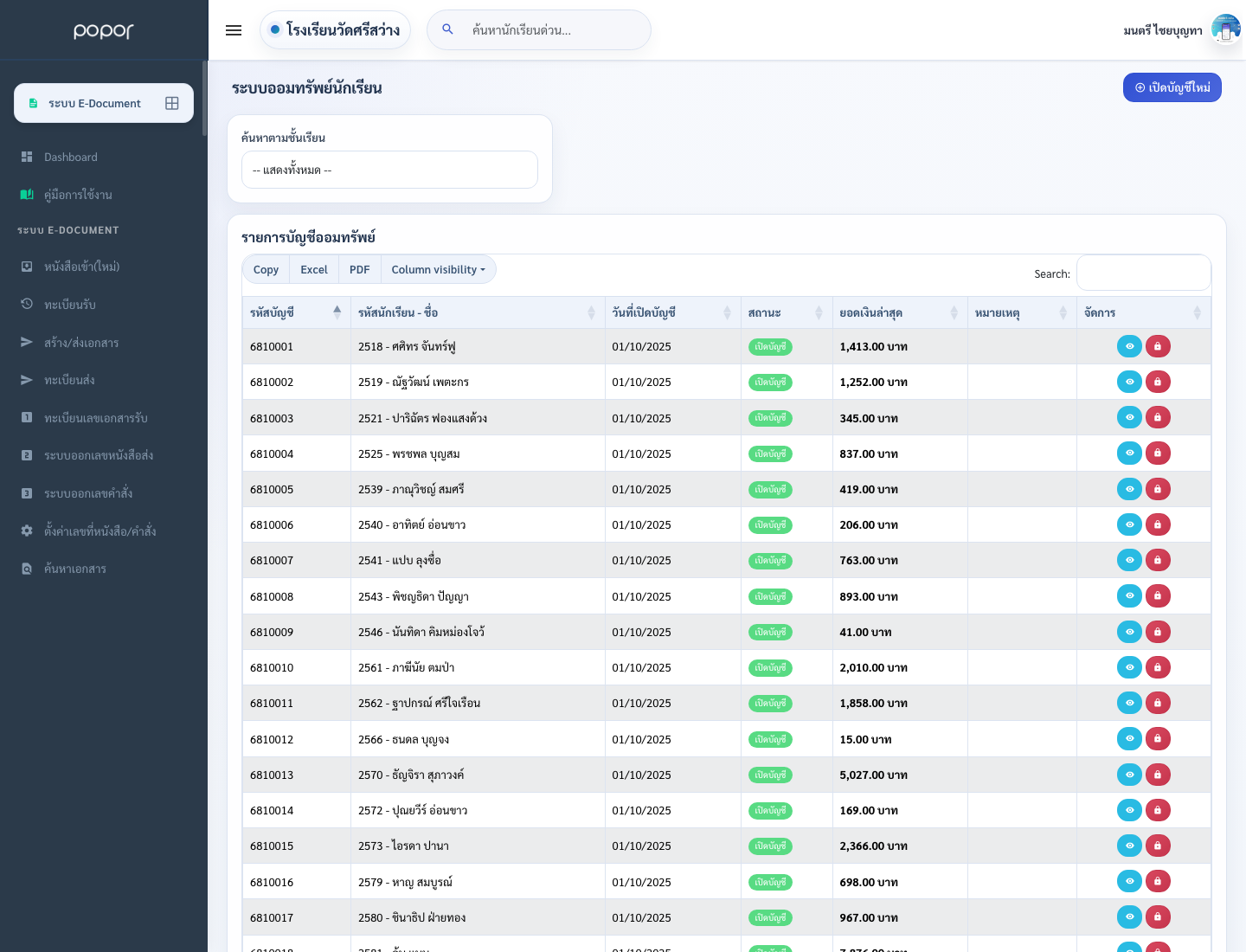The height and width of the screenshot is (952, 1246).
Task: Open Dashboard from the sidebar
Action: click(71, 157)
